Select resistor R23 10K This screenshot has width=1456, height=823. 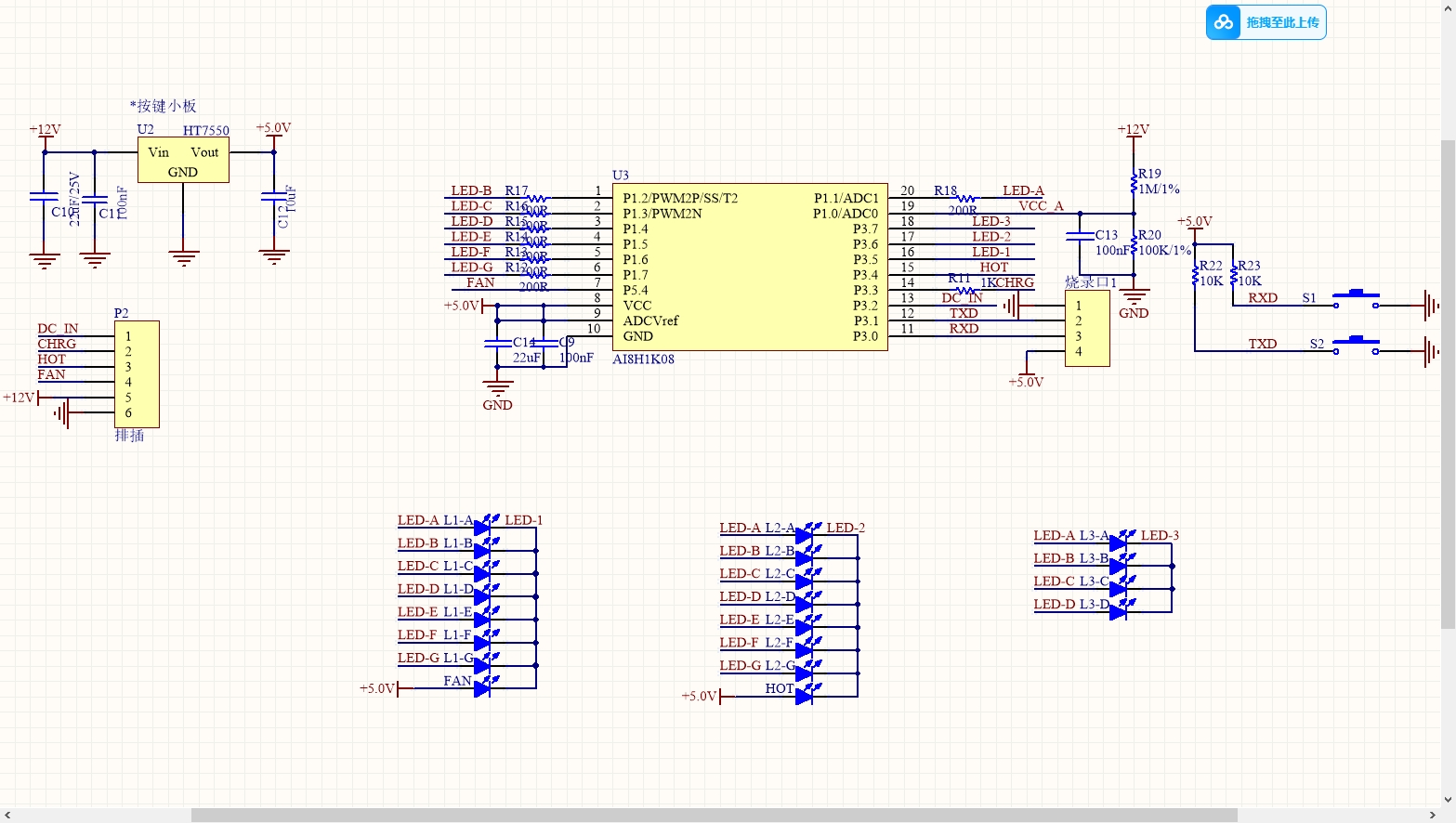(1233, 274)
